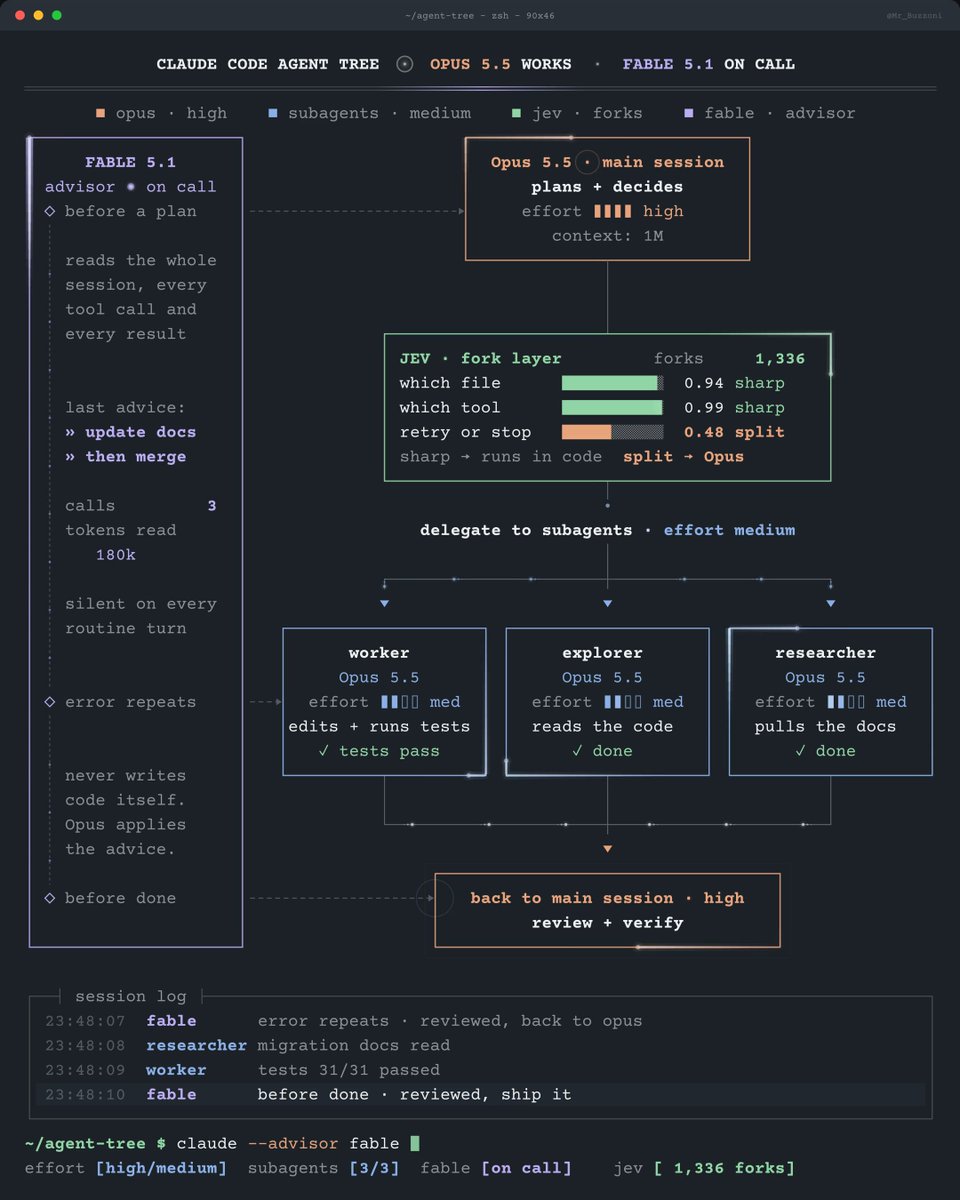
Task: Click the blue down arrow above the worker box
Action: pyautogui.click(x=384, y=604)
